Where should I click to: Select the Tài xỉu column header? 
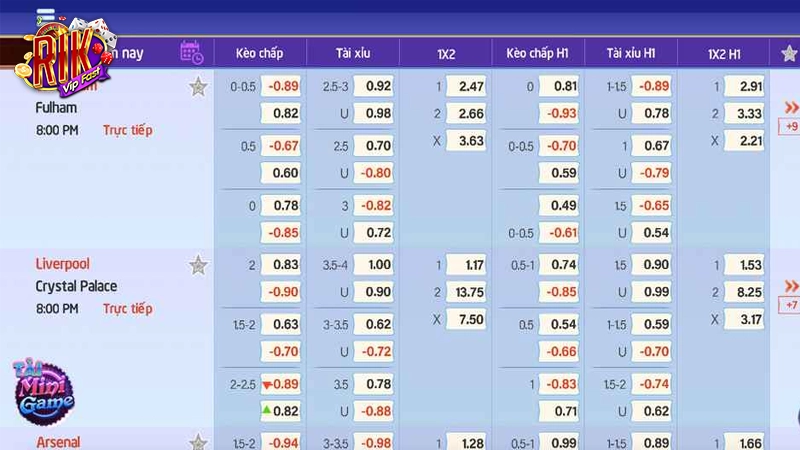(353, 53)
